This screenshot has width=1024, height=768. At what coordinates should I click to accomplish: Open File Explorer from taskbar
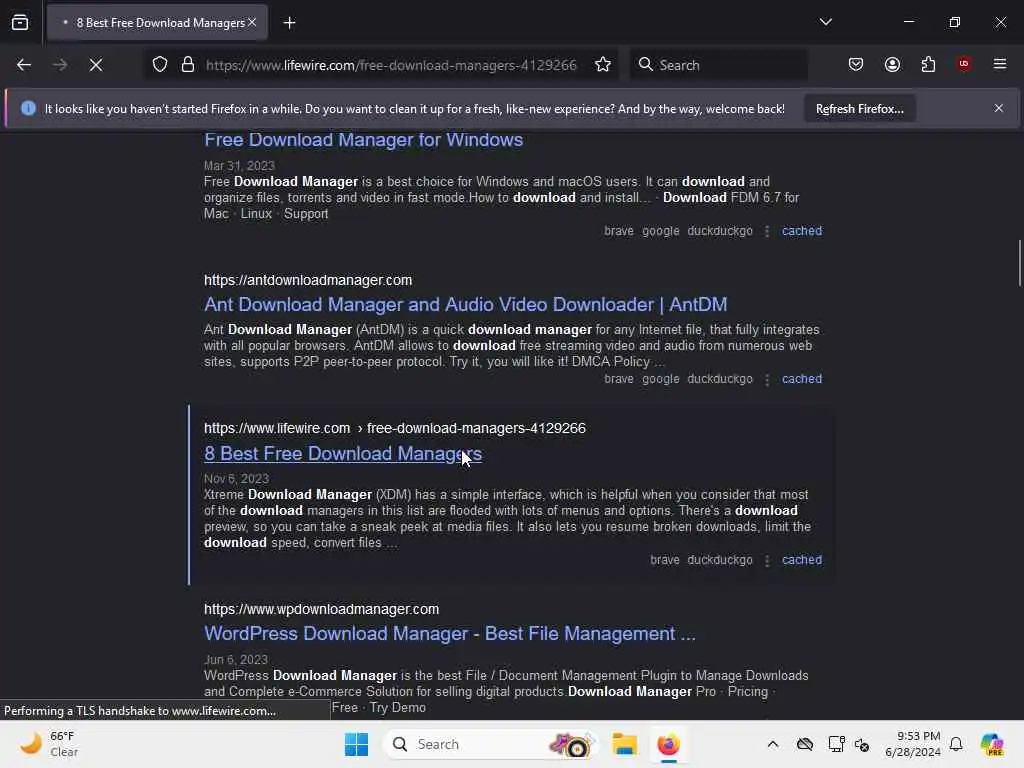[624, 744]
